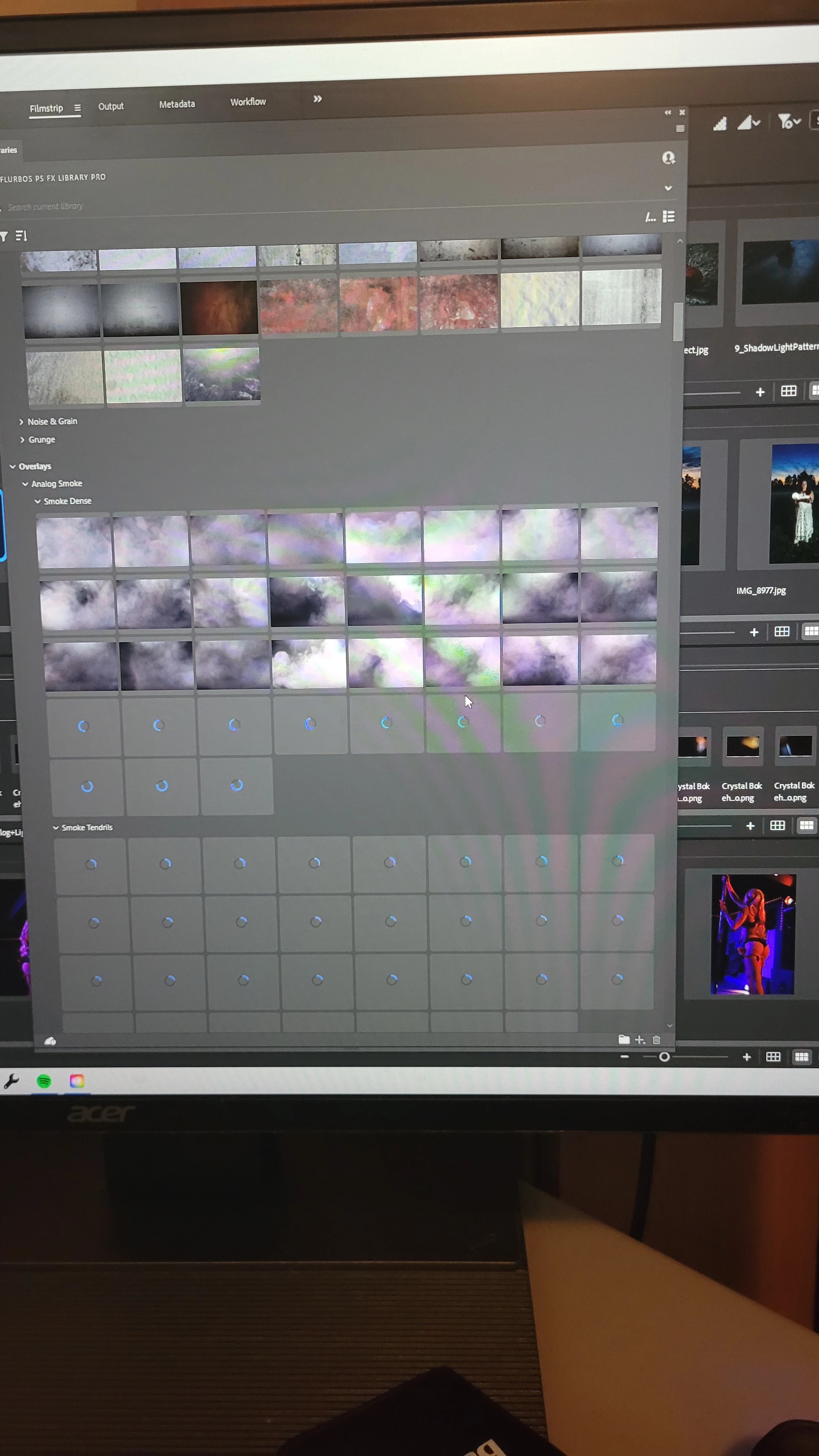Screen dimensions: 819x1456
Task: Switch library to list view icon
Action: tap(669, 216)
